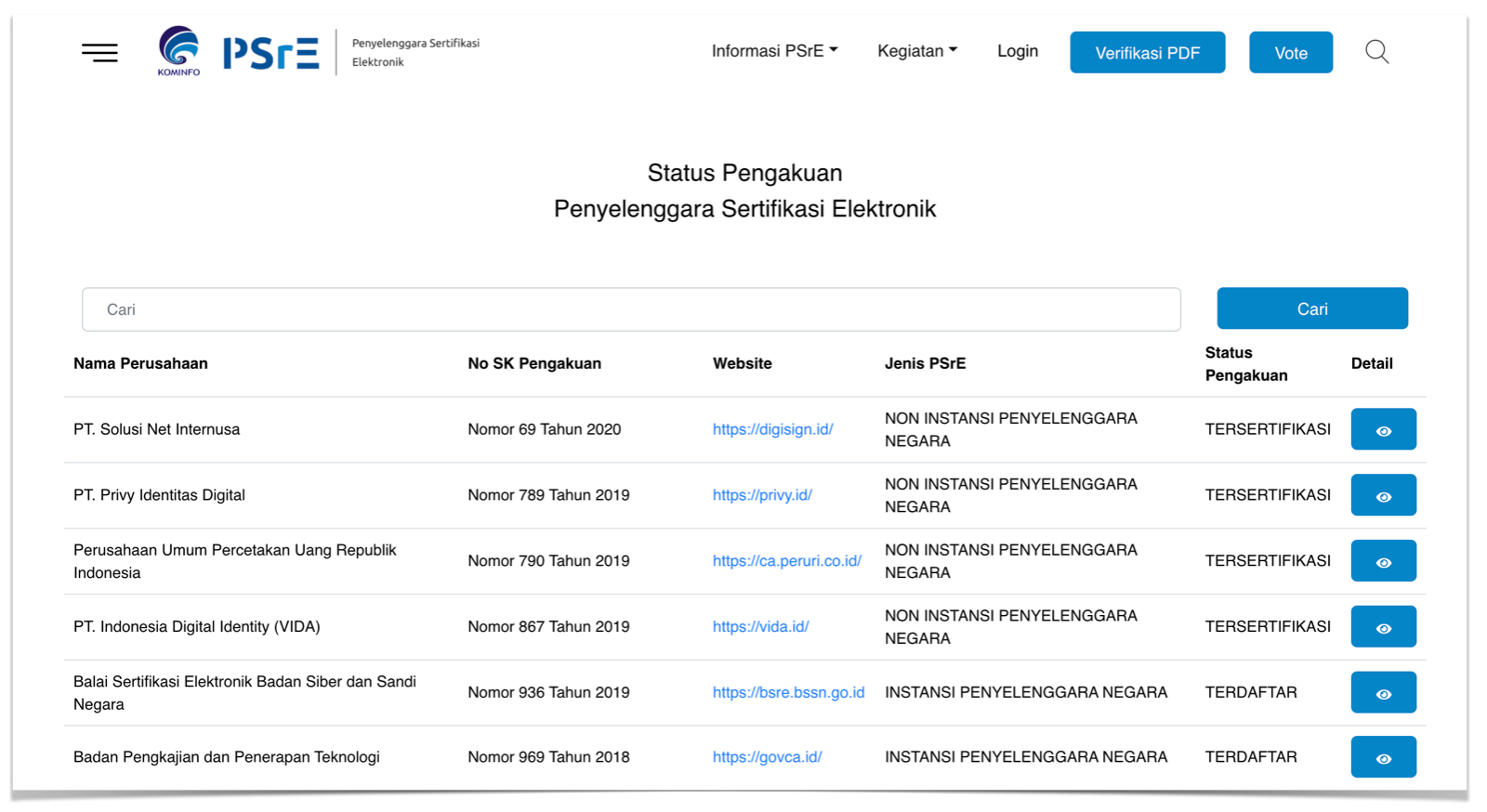1487x812 pixels.
Task: Click TERSERTIFIKASI status in the digisign.id row
Action: coord(1268,429)
